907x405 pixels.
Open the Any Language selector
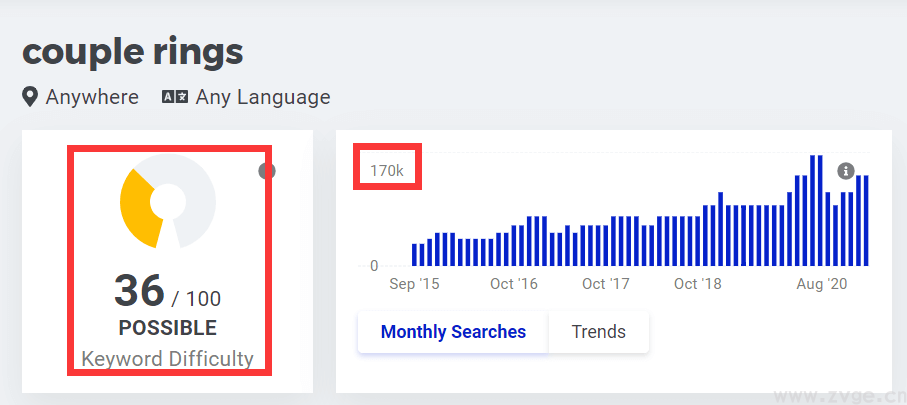(262, 97)
